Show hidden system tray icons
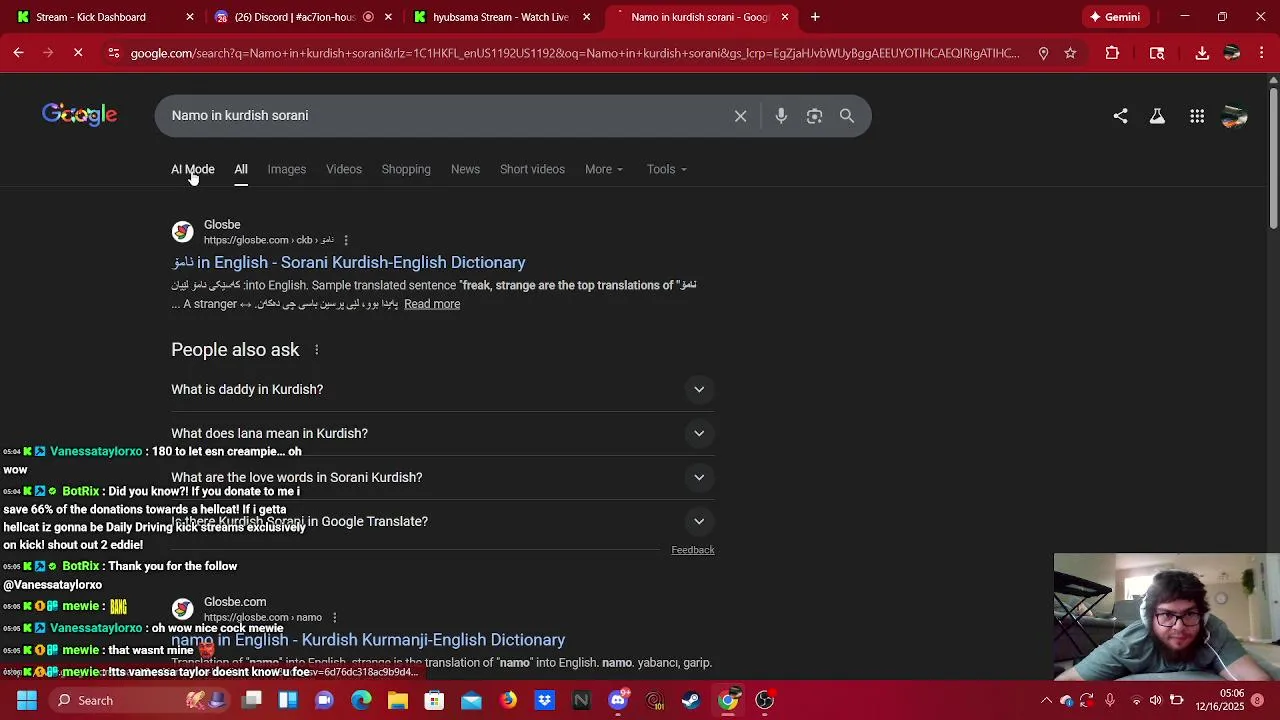 (x=1046, y=700)
